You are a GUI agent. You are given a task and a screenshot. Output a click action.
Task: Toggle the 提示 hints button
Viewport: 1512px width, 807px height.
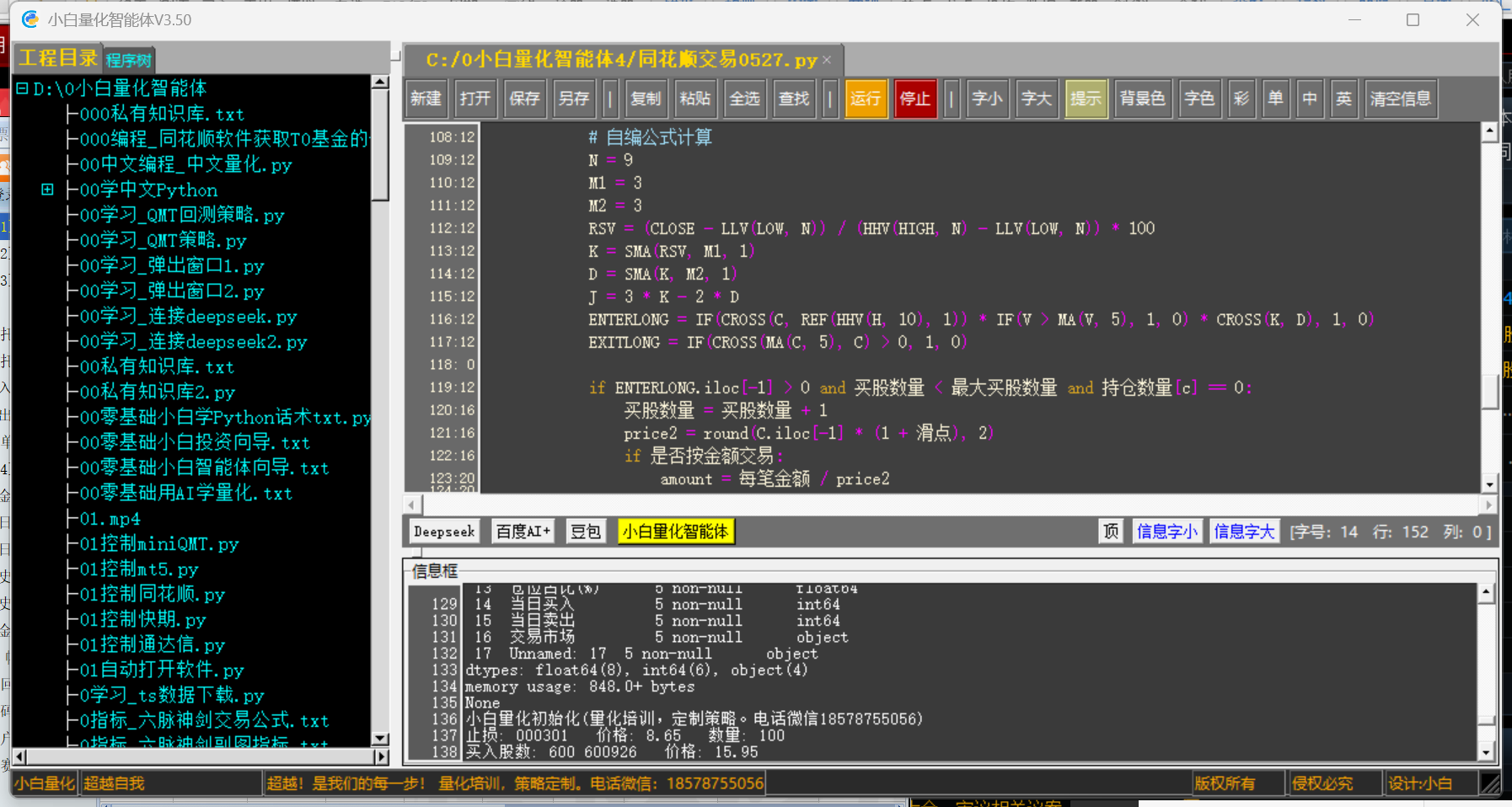point(1086,99)
